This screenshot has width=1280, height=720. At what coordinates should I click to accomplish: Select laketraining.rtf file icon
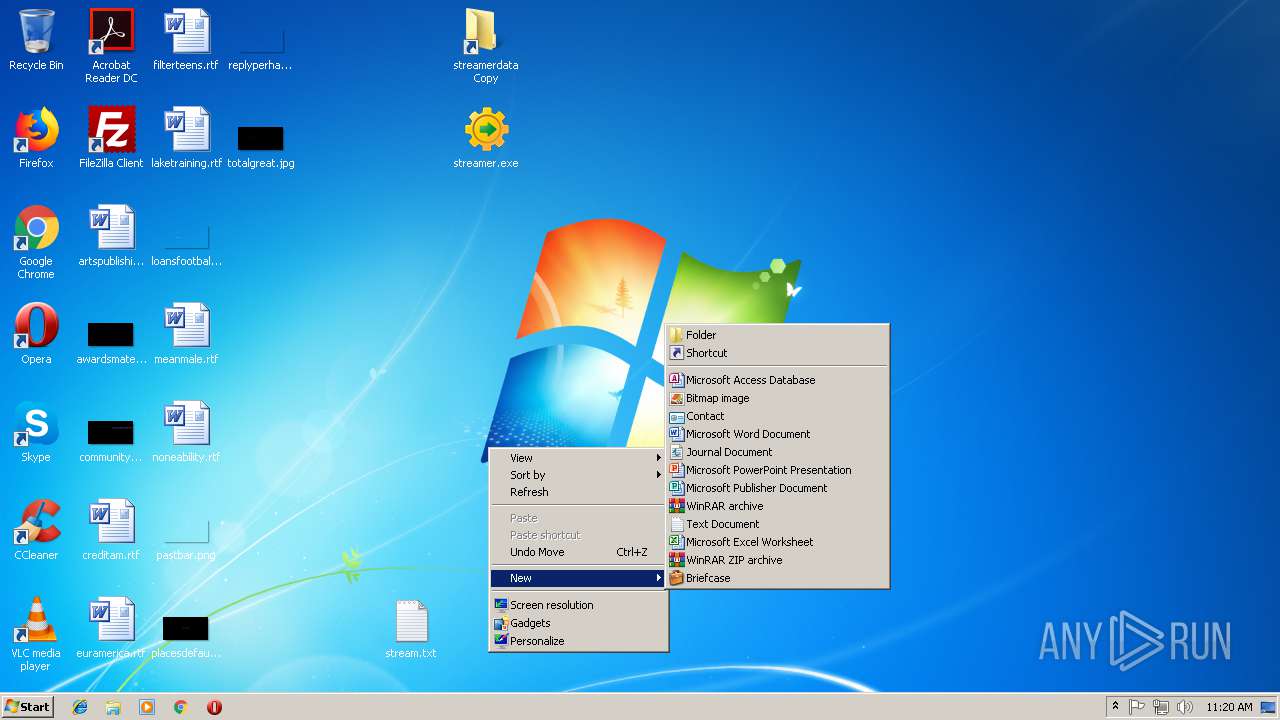(x=186, y=138)
